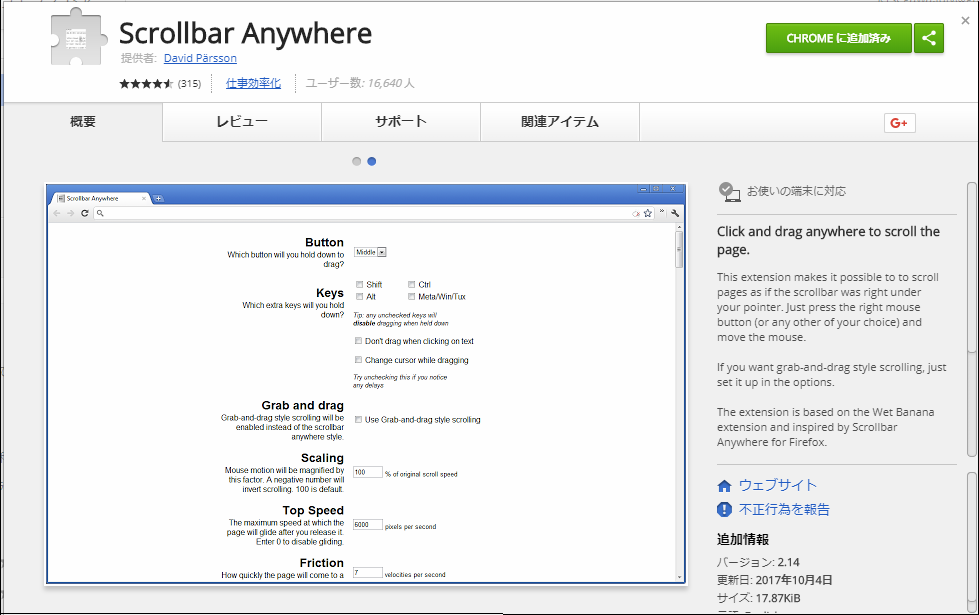This screenshot has width=979, height=615.
Task: Click the Friction input field showing 7
Action: pos(368,573)
